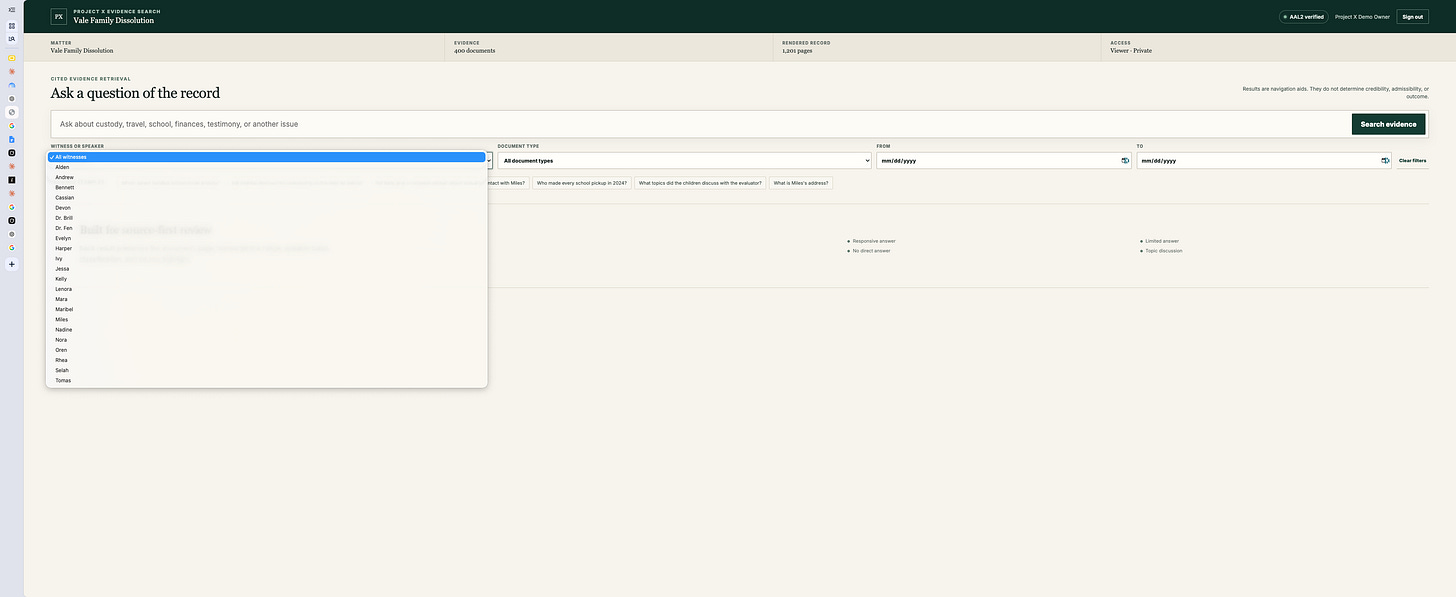Filter by witness Nora
Image resolution: width=1456 pixels, height=597 pixels.
[266, 340]
